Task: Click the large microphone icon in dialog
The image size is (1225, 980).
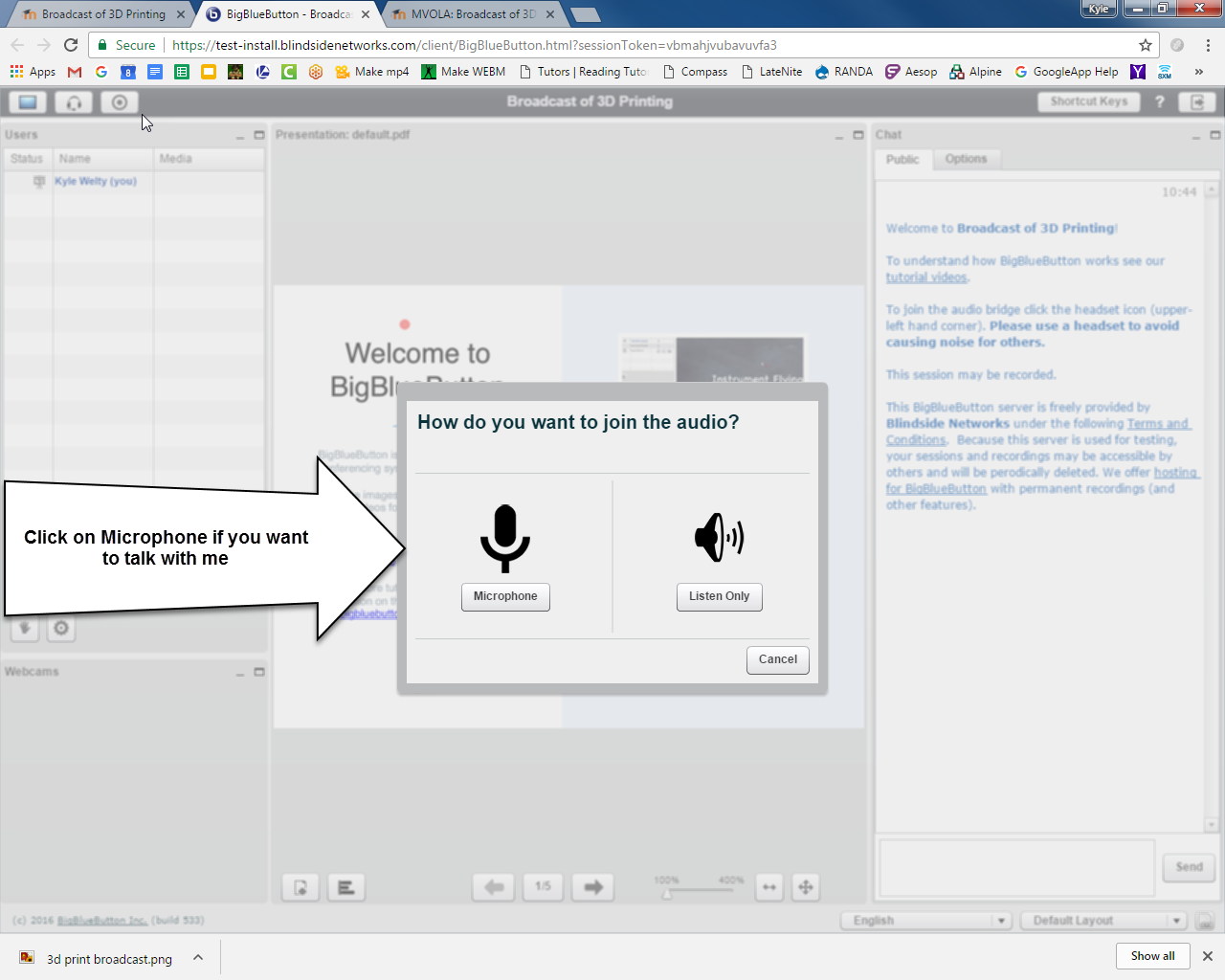Action: click(x=505, y=539)
